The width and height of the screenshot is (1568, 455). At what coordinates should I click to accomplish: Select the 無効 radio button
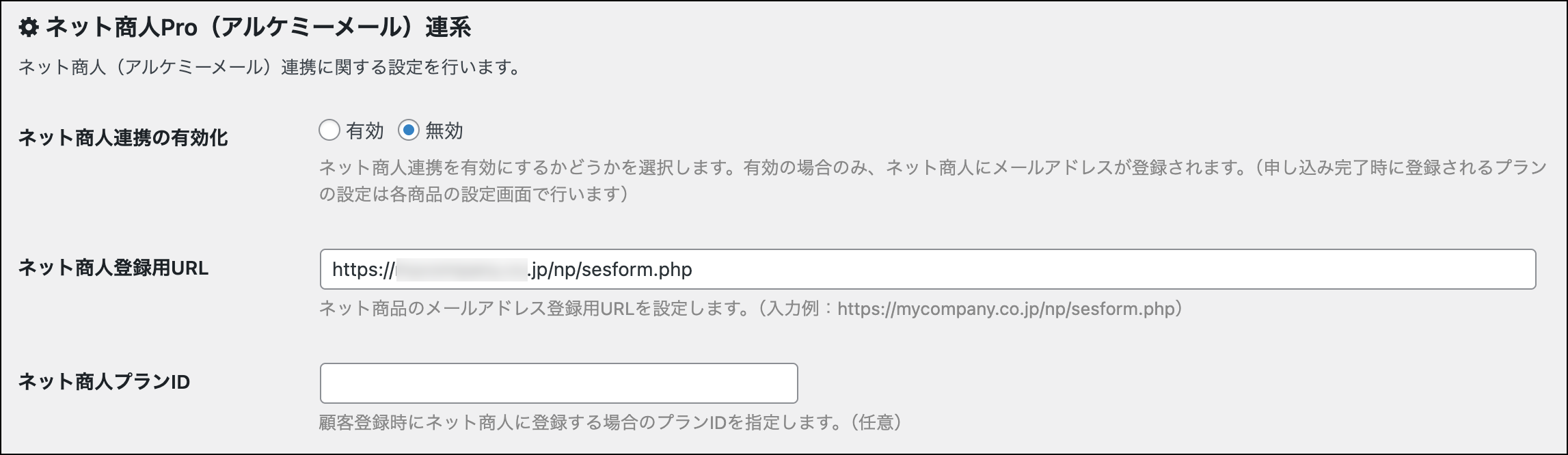(408, 130)
